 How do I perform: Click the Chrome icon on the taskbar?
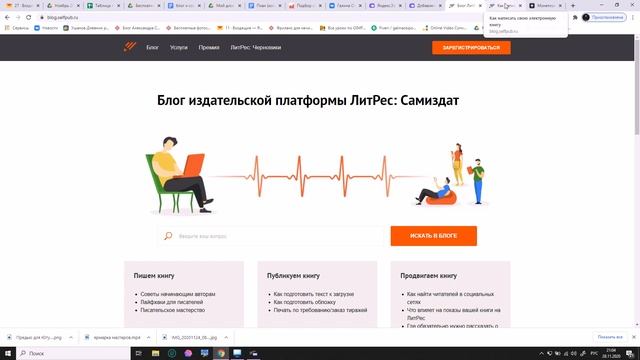pyautogui.click(x=221, y=353)
